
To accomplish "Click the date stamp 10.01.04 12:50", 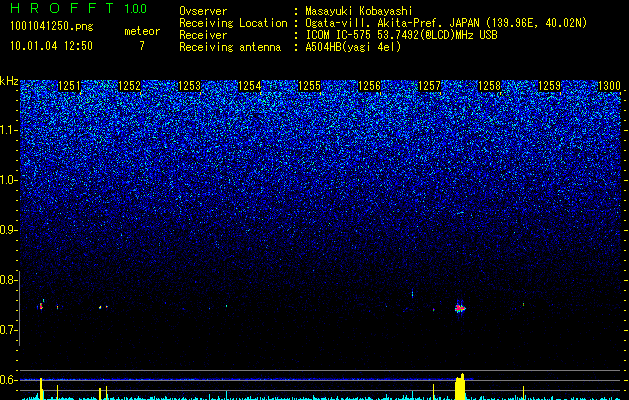I will [51, 46].
